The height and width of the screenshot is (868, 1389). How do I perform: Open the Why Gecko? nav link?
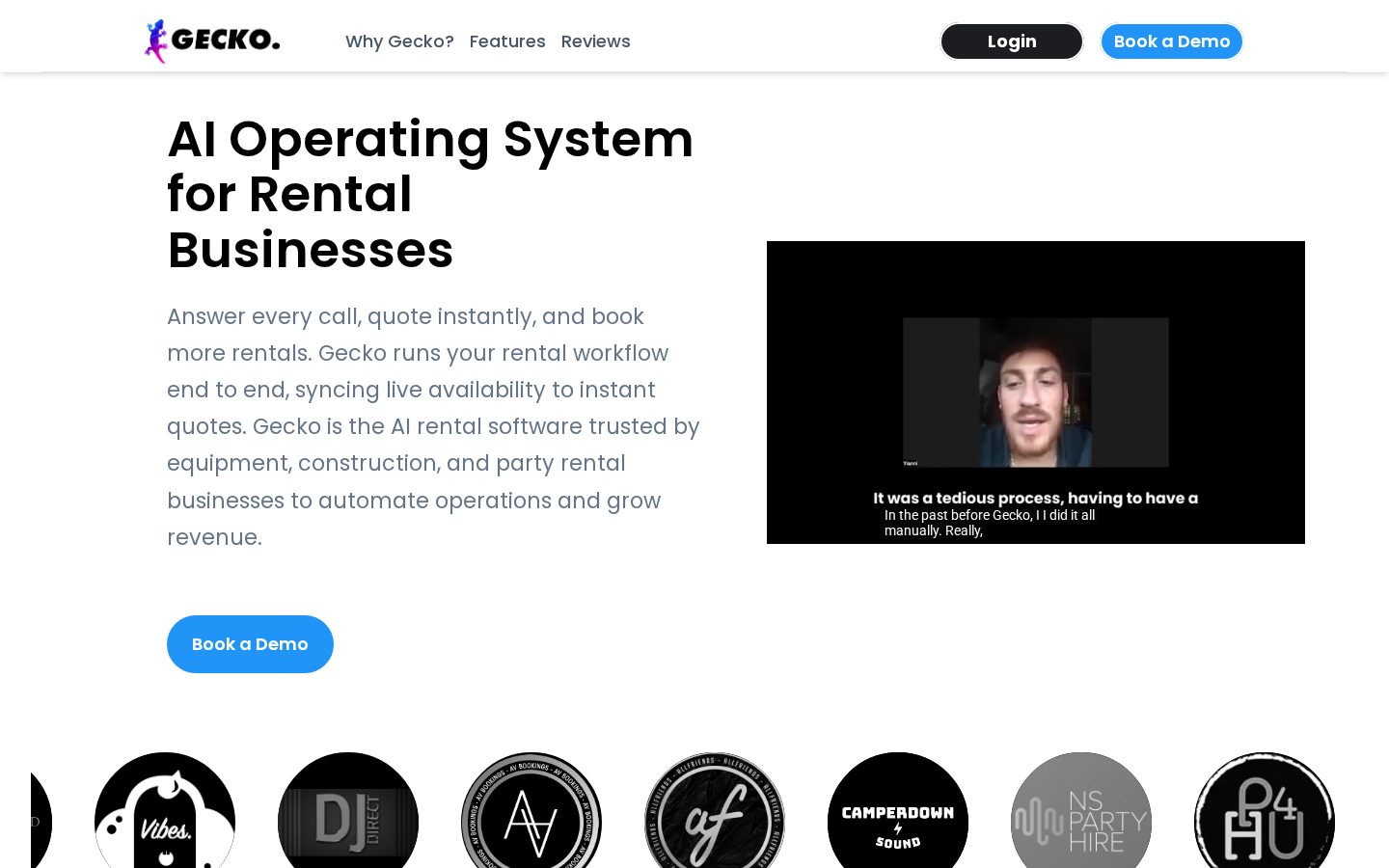pyautogui.click(x=399, y=41)
